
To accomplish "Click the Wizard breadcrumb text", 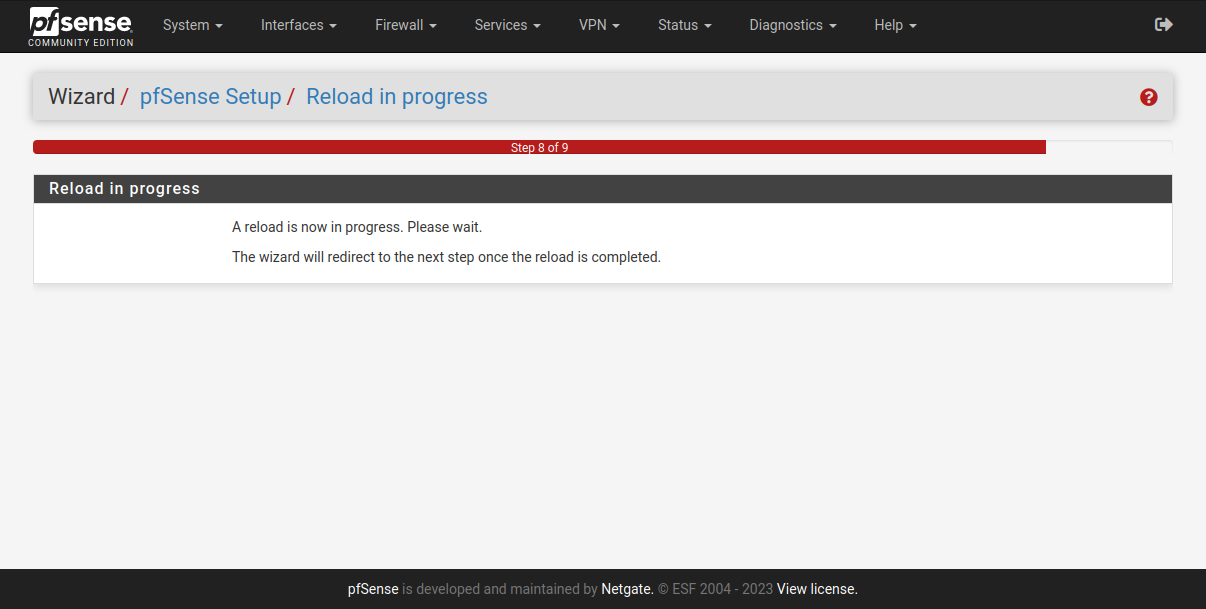I will click(x=82, y=97).
